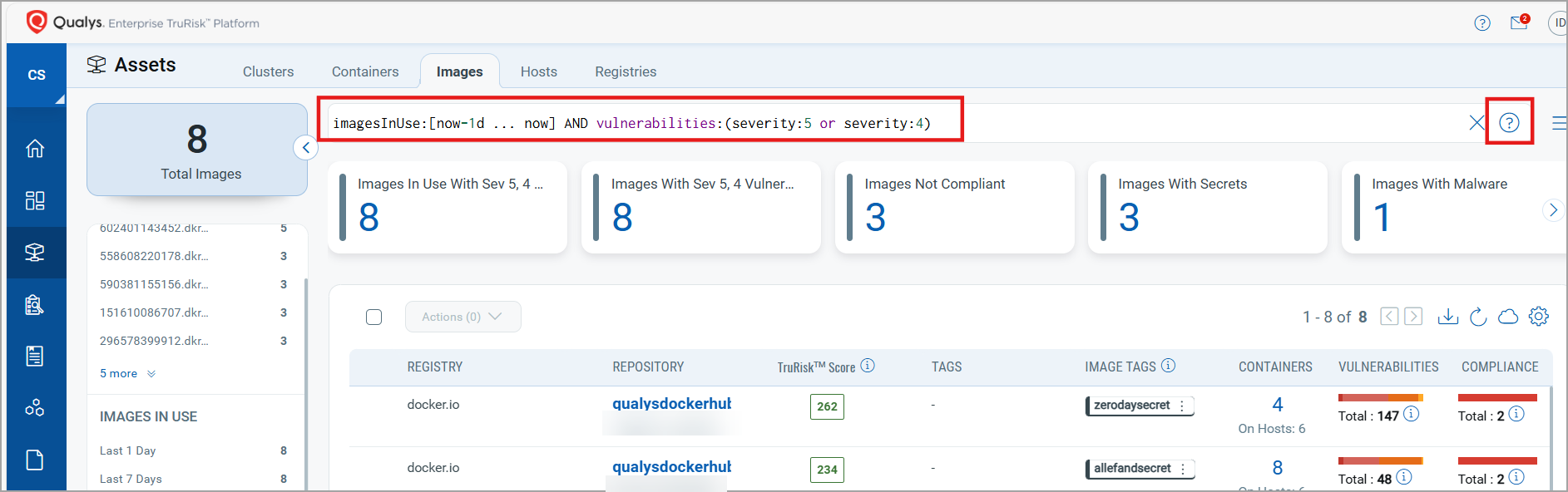This screenshot has width=1568, height=492.
Task: Click the 'Last 7 Days' filter
Action: pos(131,479)
